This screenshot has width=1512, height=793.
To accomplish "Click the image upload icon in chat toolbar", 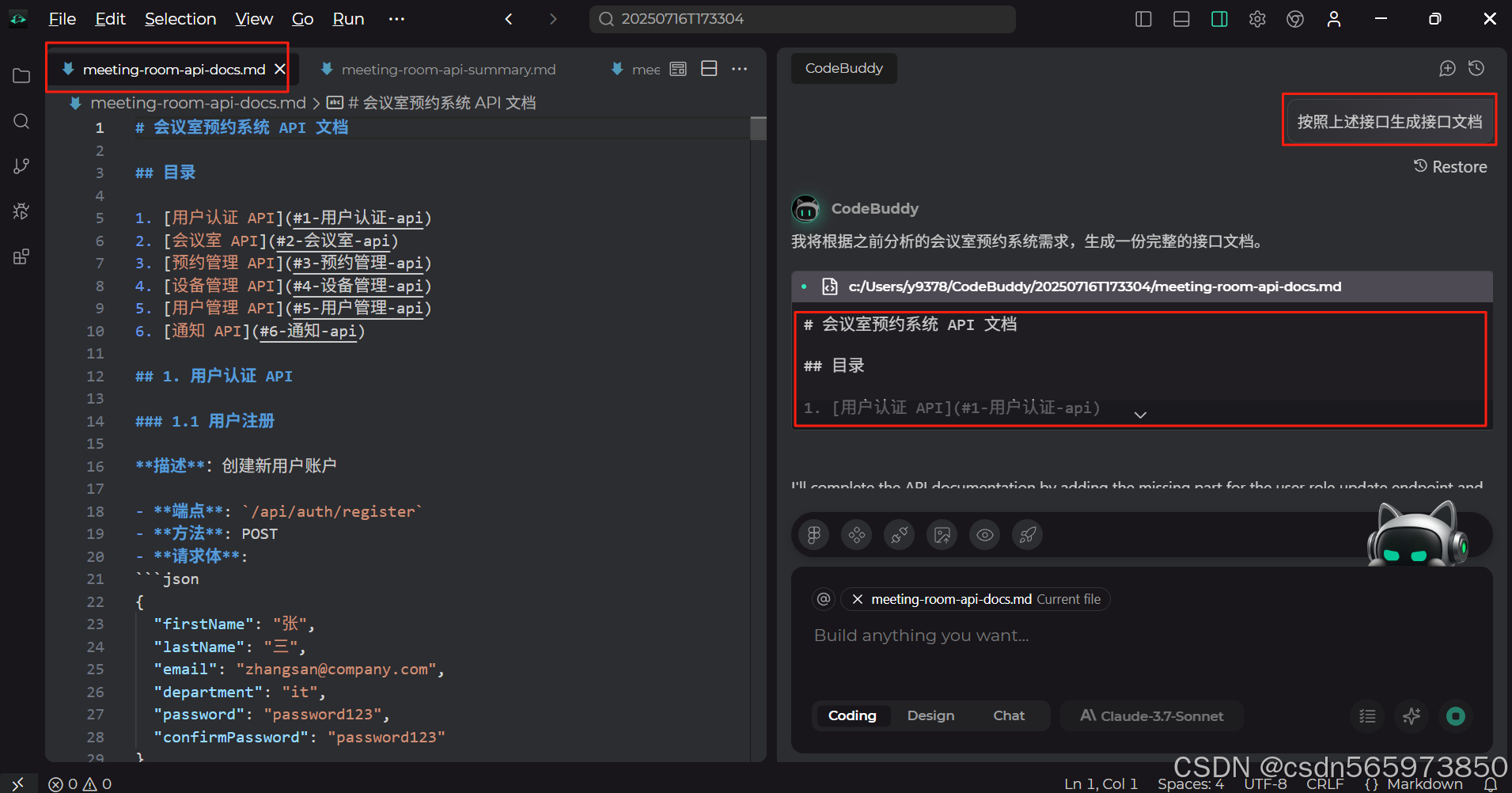I will (x=942, y=536).
